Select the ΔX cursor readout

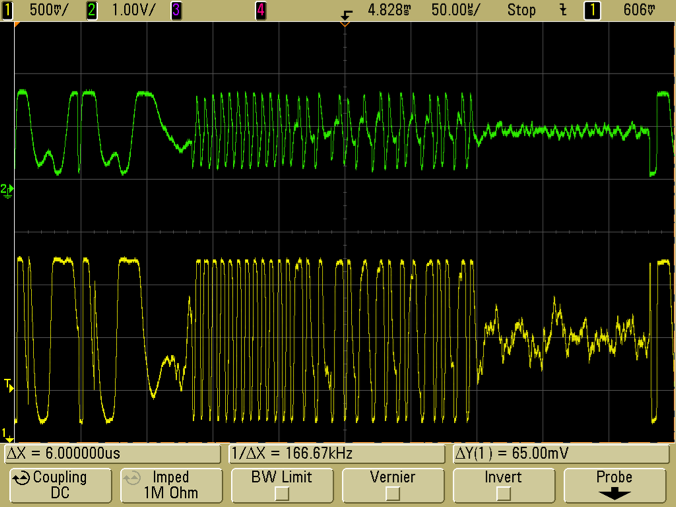[x=112, y=453]
